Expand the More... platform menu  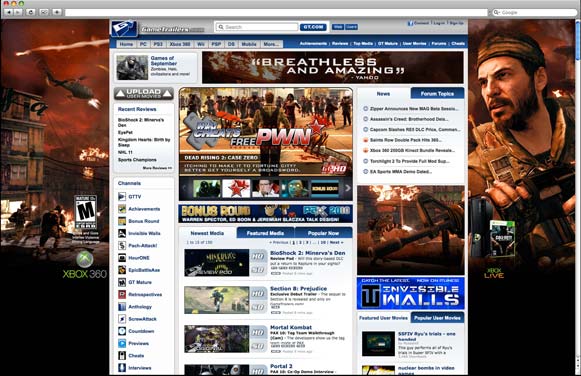(271, 44)
